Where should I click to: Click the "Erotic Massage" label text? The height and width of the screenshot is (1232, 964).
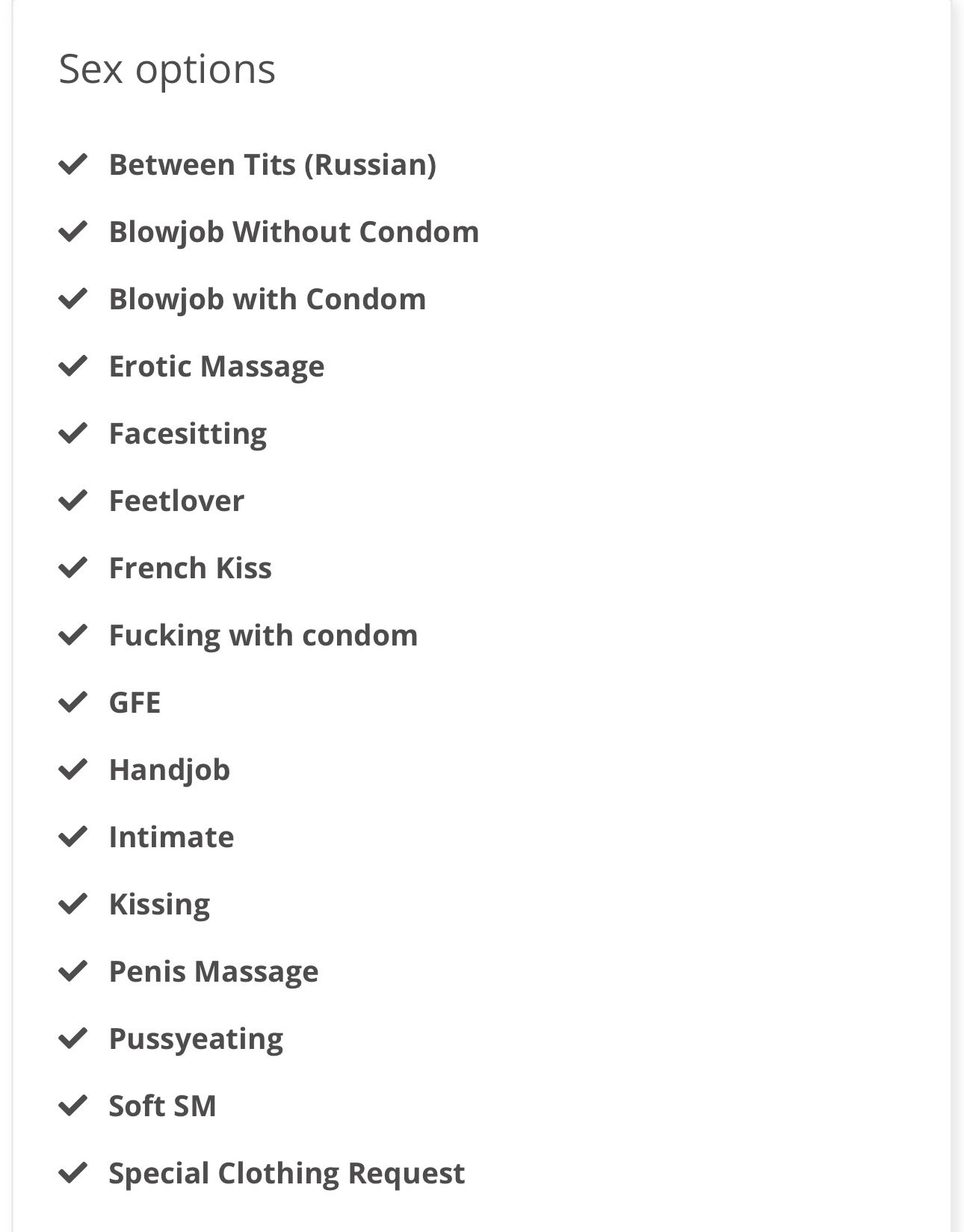(x=217, y=367)
